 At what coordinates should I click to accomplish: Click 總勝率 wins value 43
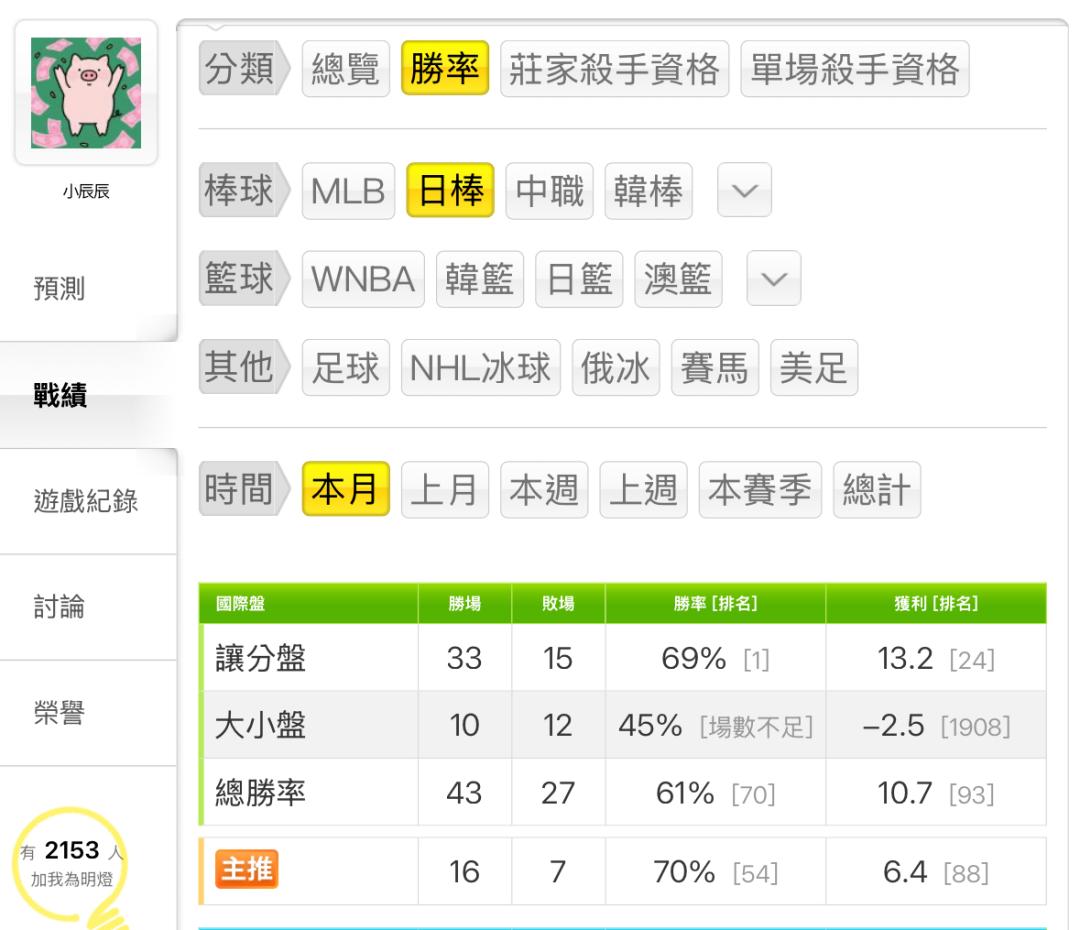point(464,794)
